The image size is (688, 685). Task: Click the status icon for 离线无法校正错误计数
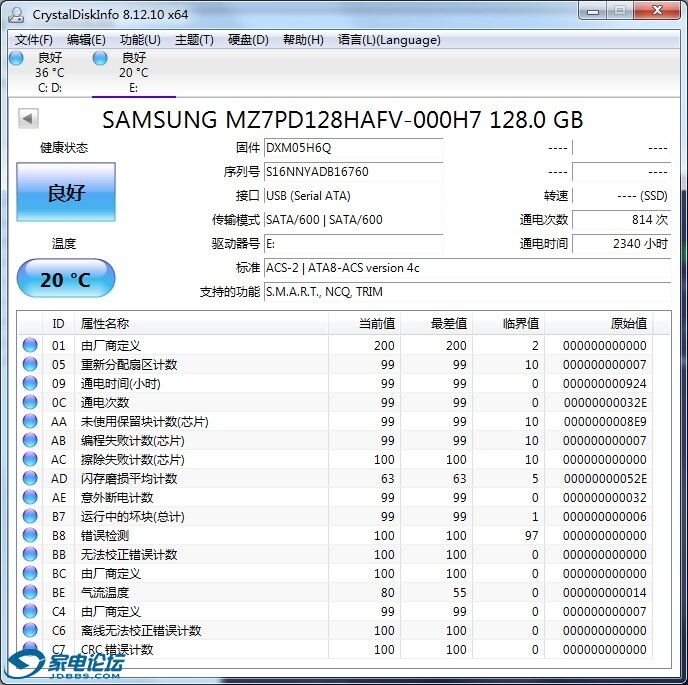[x=30, y=630]
